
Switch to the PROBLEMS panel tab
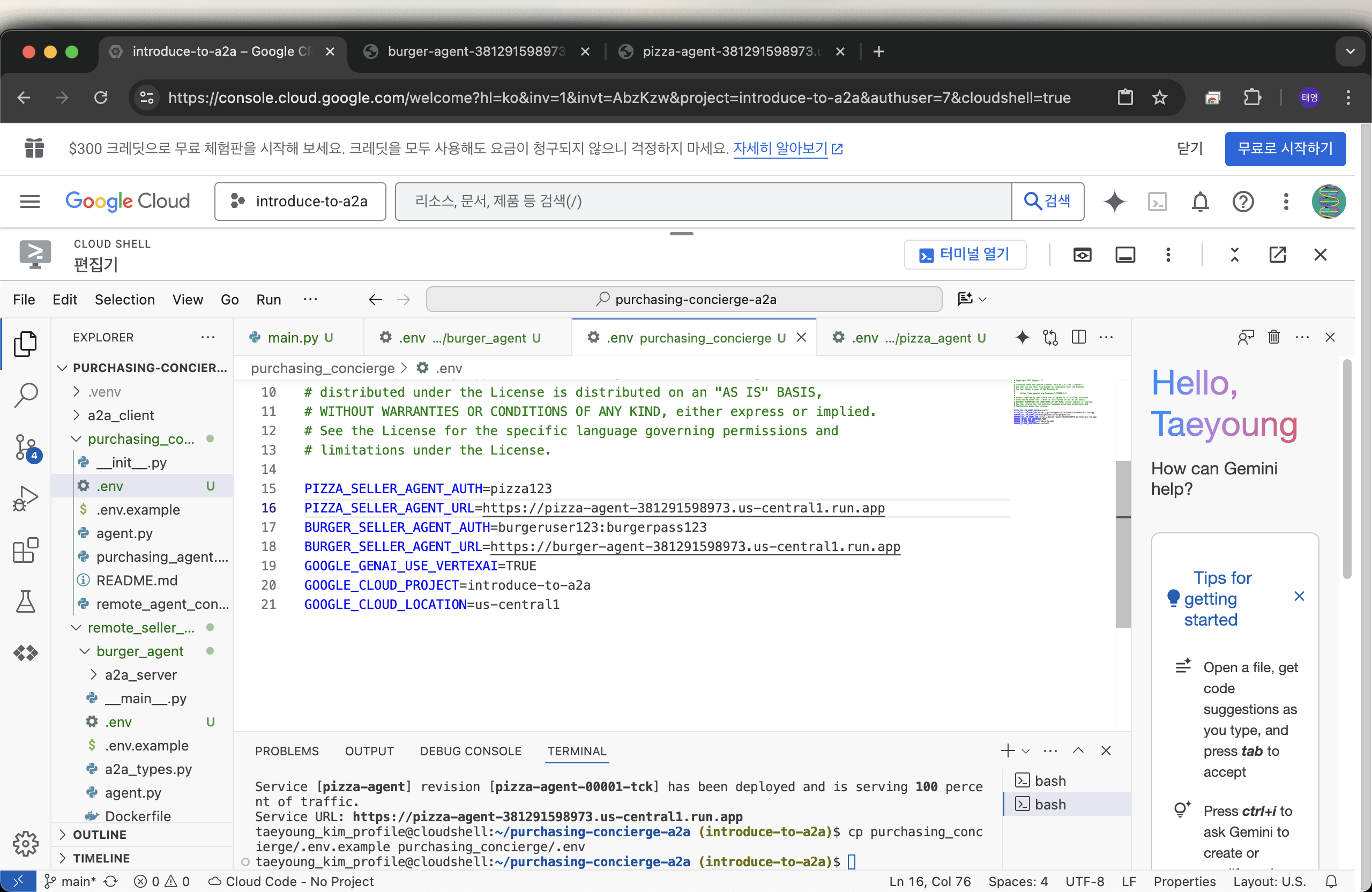click(287, 750)
